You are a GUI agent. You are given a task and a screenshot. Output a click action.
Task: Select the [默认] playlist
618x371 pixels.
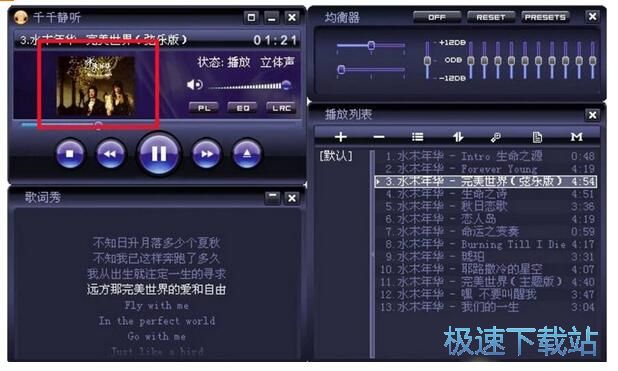coord(336,156)
